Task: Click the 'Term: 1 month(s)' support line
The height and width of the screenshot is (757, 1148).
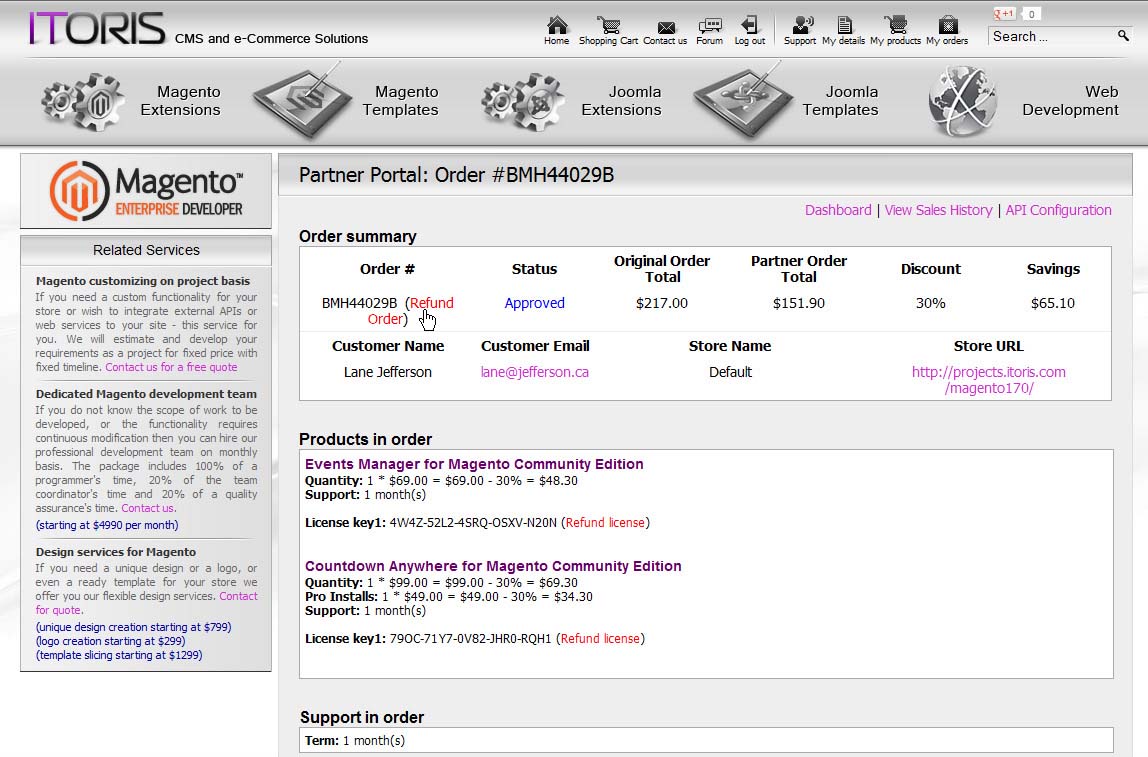Action: coord(355,741)
